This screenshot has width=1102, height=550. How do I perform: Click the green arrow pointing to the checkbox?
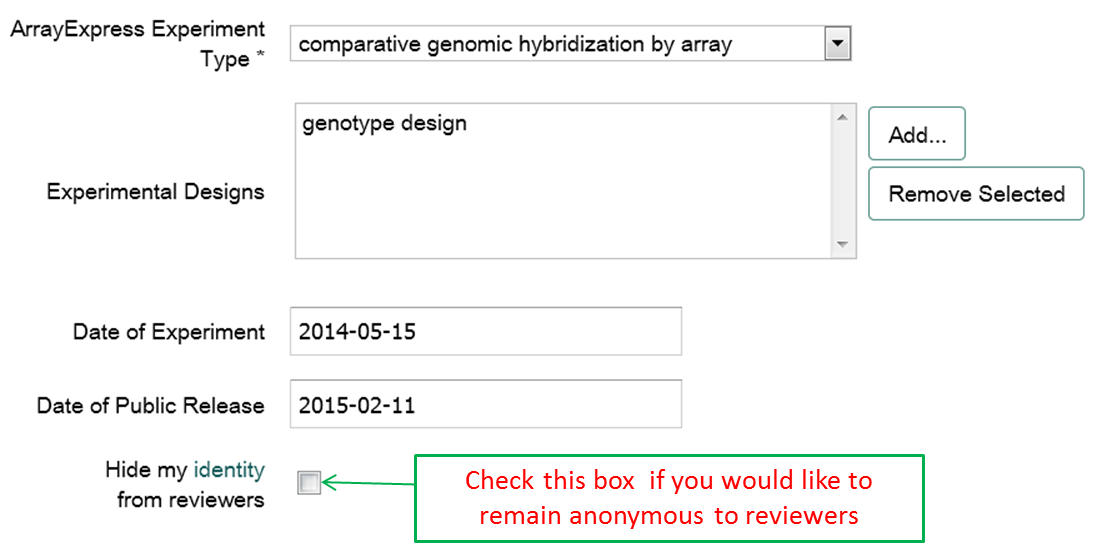click(368, 485)
